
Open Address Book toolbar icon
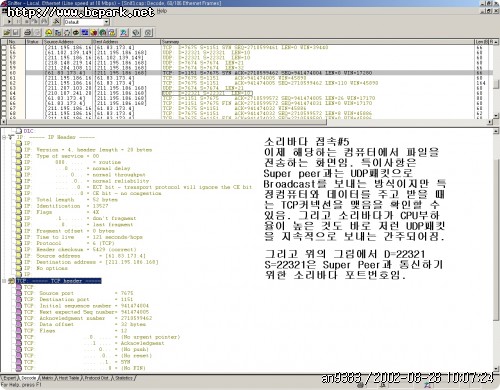(x=136, y=32)
